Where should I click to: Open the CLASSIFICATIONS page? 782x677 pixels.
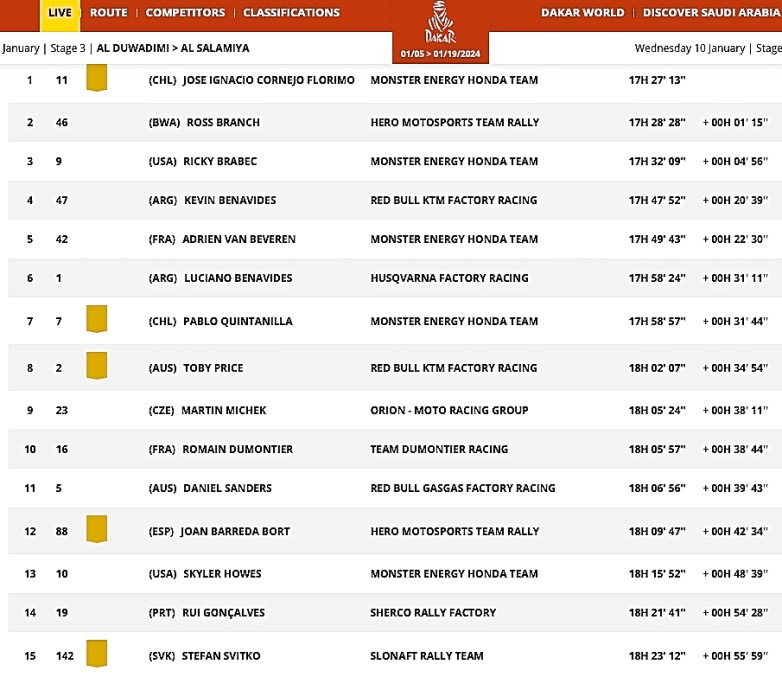(291, 13)
